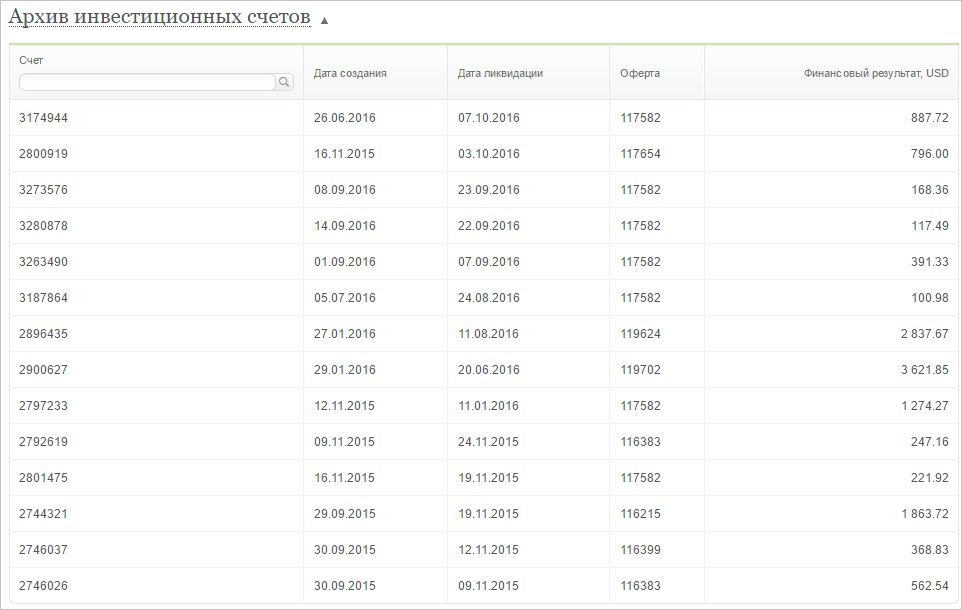The width and height of the screenshot is (962, 610).
Task: Sort by Дата создания column header
Action: [x=350, y=73]
